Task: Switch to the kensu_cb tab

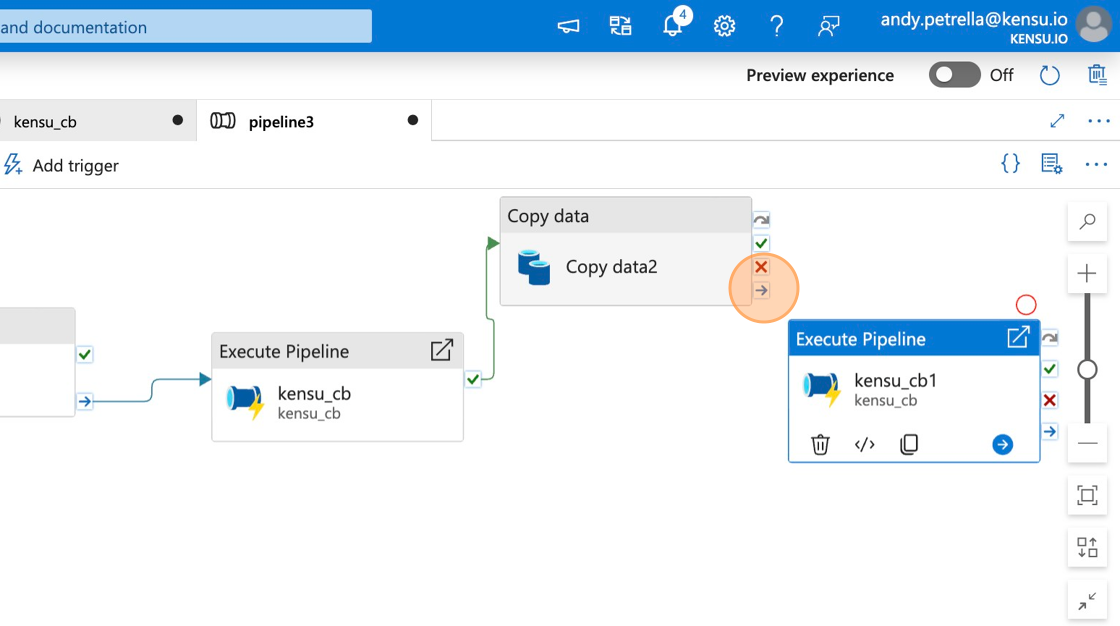Action: click(x=98, y=121)
